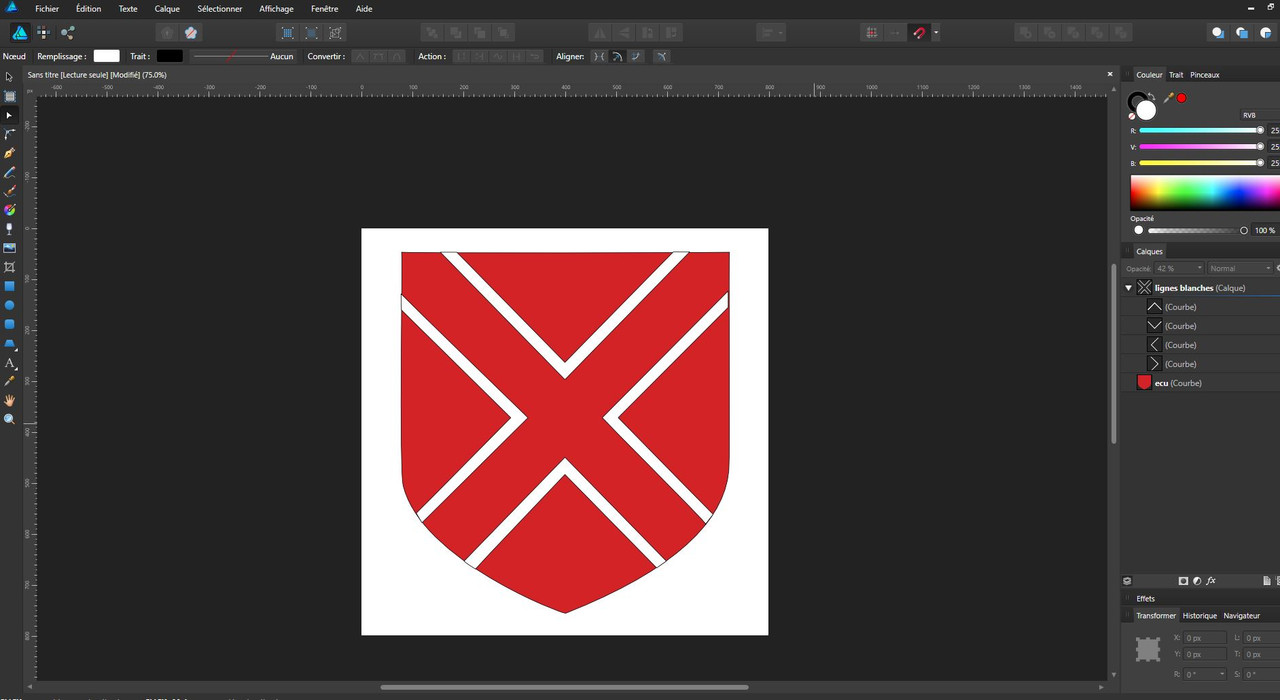Image resolution: width=1280 pixels, height=700 pixels.
Task: Select the View hand tool
Action: coord(9,400)
